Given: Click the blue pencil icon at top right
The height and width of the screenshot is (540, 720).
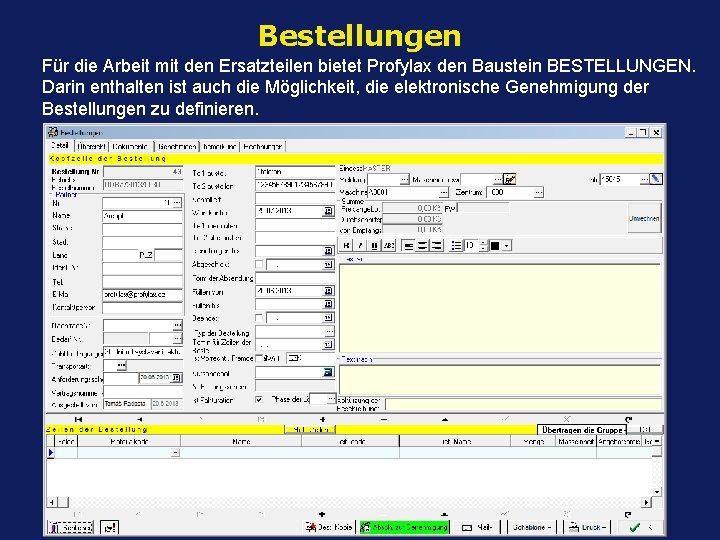Looking at the screenshot, I should (656, 179).
